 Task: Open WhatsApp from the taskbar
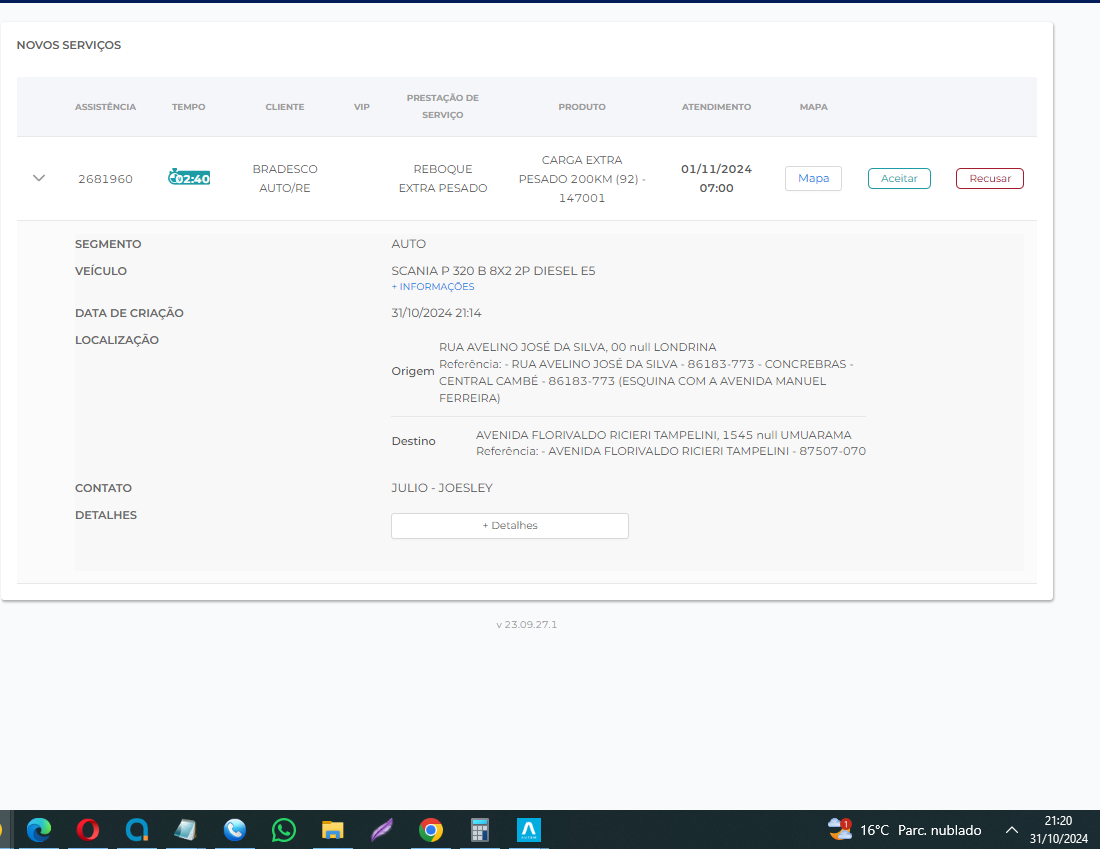click(x=284, y=830)
